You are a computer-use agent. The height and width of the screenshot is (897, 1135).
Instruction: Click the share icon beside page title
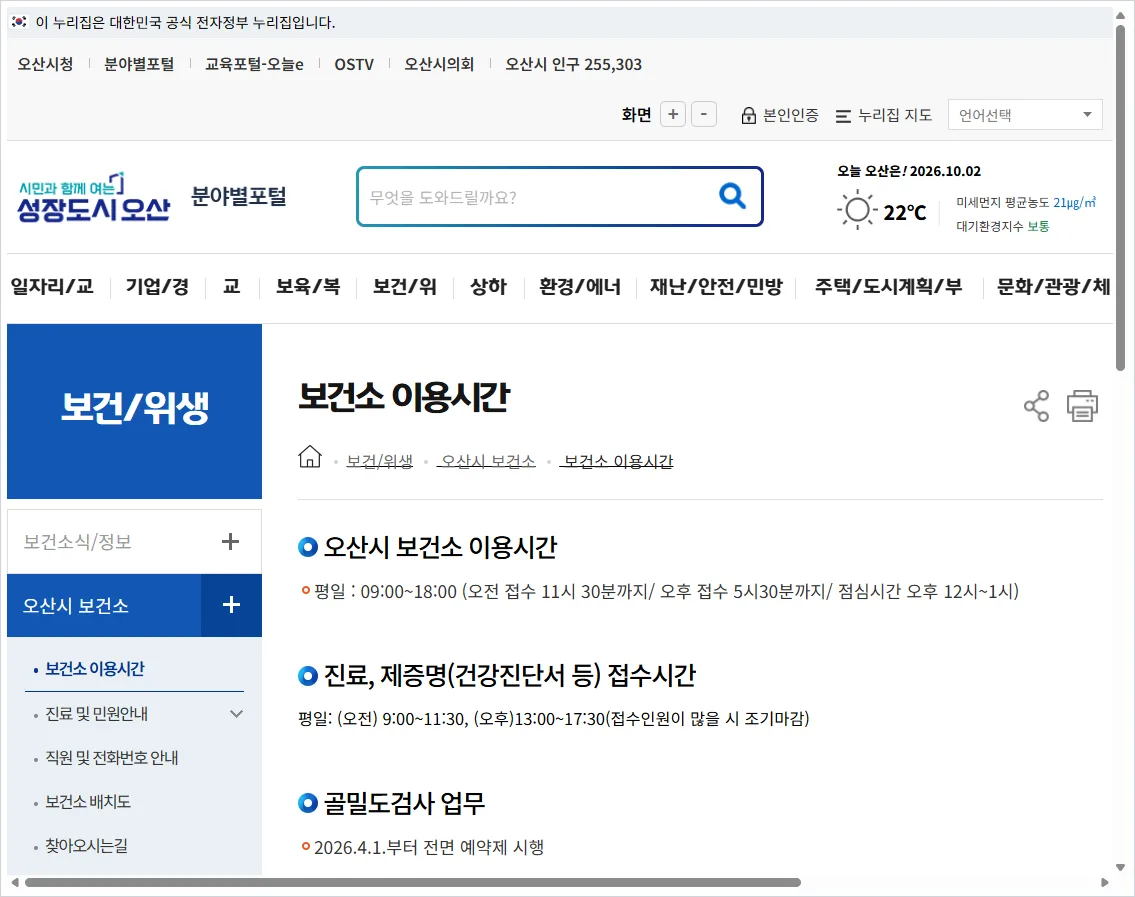pos(1036,405)
